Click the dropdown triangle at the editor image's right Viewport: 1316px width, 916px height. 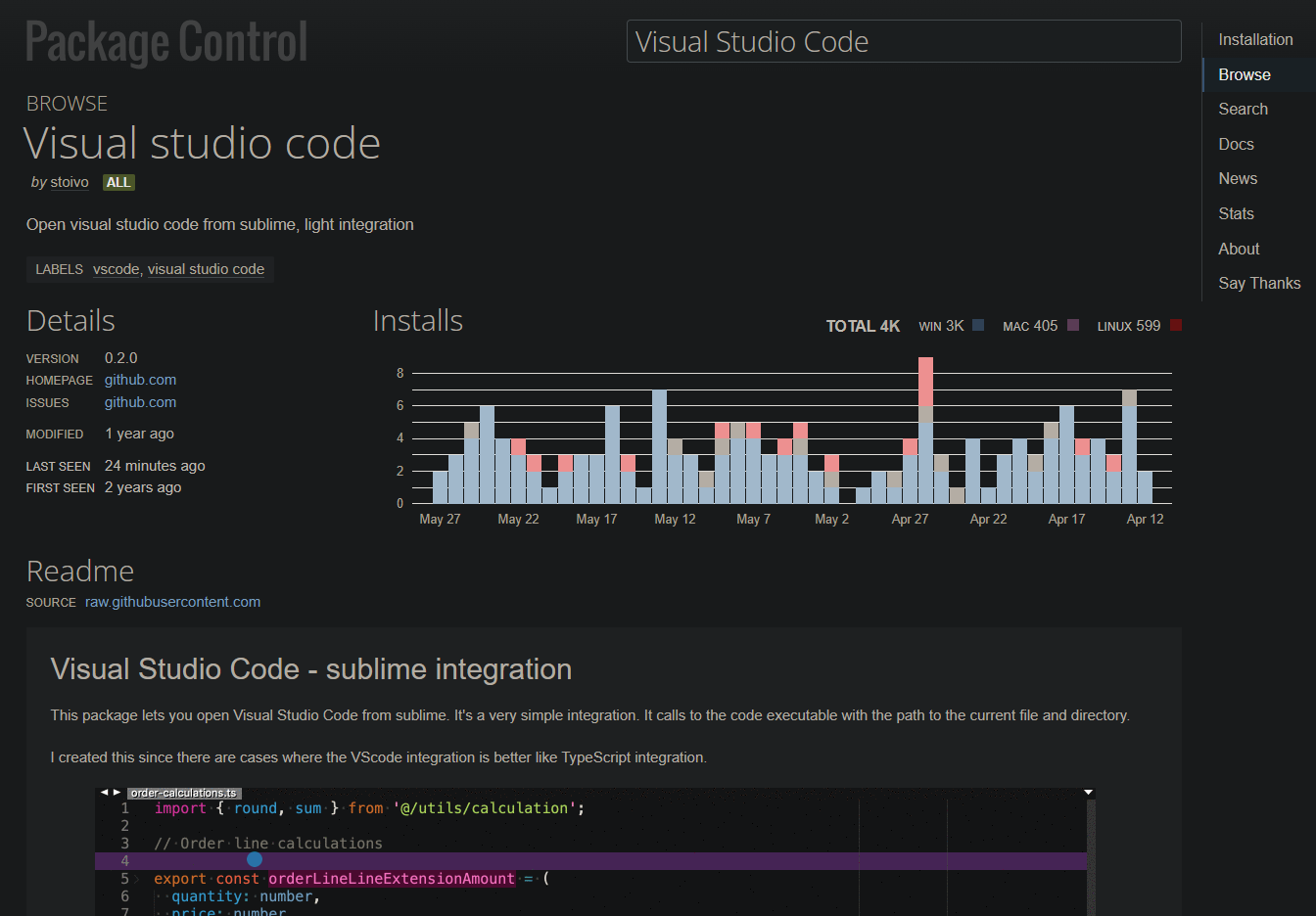pos(1088,792)
